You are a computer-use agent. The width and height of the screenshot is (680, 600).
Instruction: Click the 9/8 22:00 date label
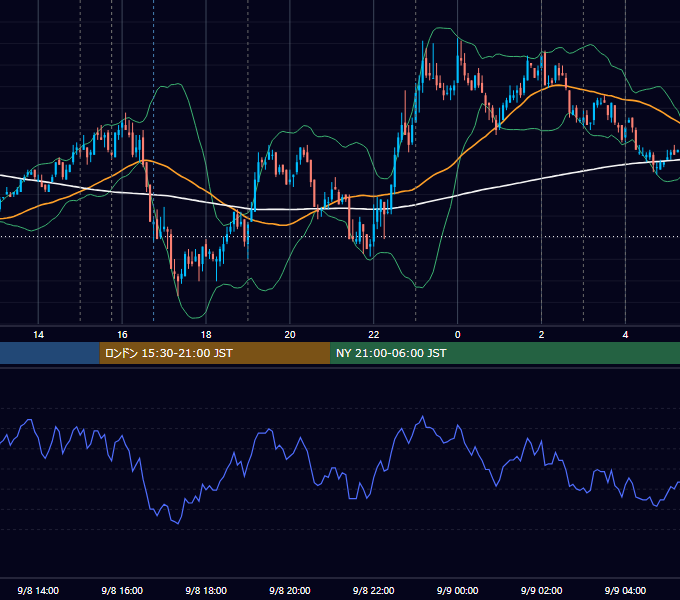(x=373, y=590)
